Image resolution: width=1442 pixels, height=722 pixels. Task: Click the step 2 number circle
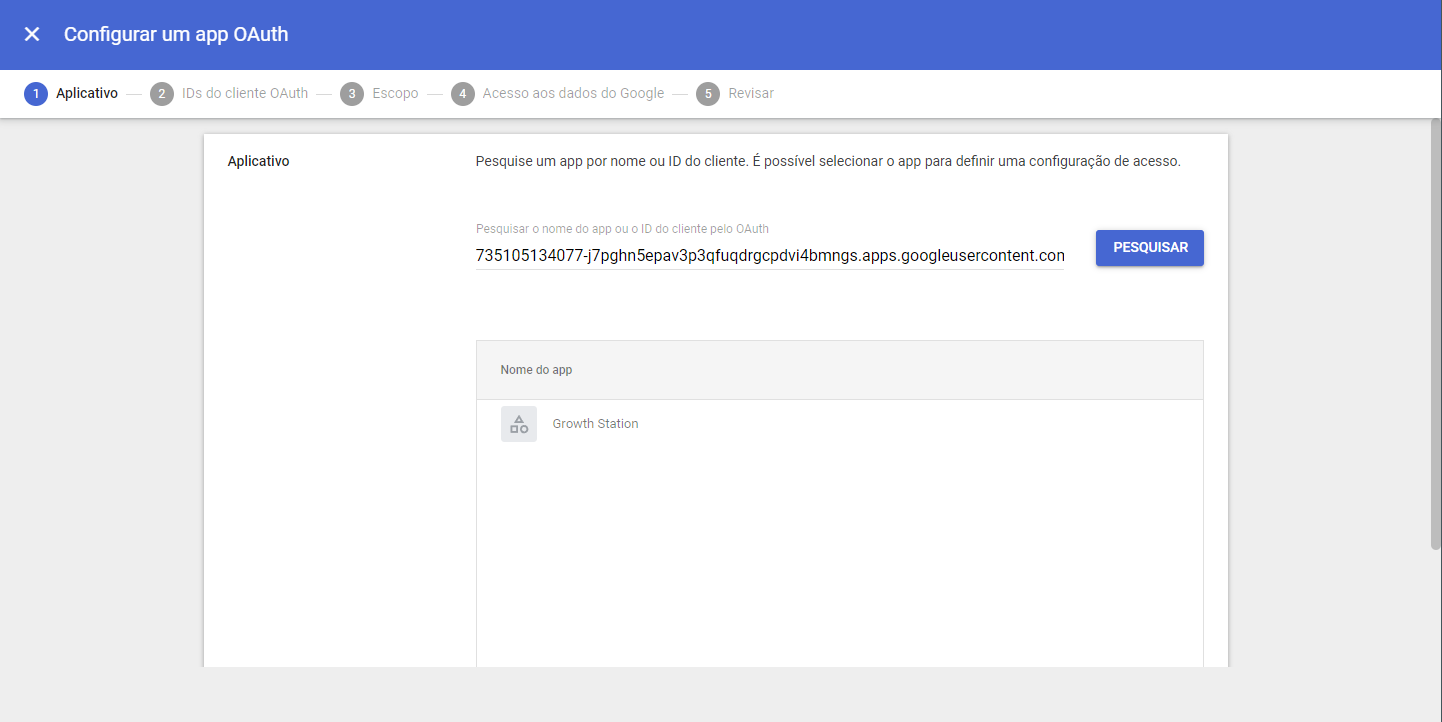coord(162,94)
